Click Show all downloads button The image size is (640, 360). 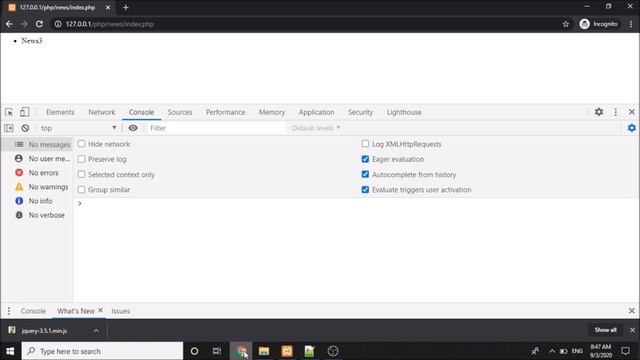pyautogui.click(x=605, y=330)
